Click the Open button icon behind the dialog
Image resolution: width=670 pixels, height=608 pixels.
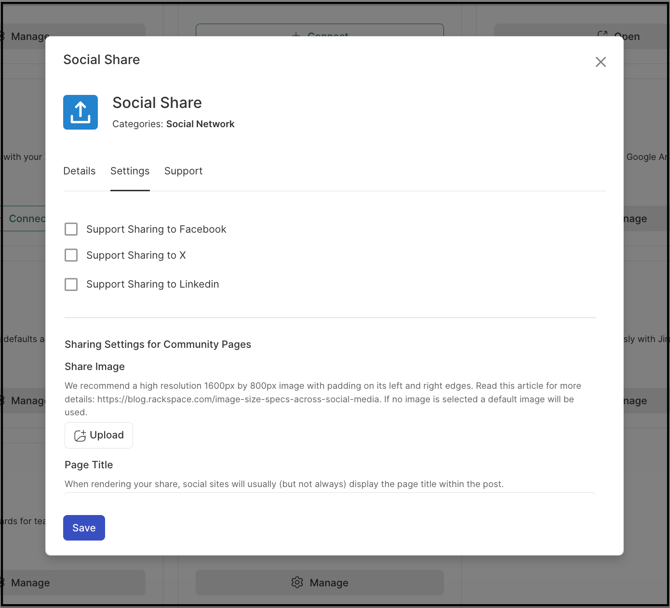(602, 35)
